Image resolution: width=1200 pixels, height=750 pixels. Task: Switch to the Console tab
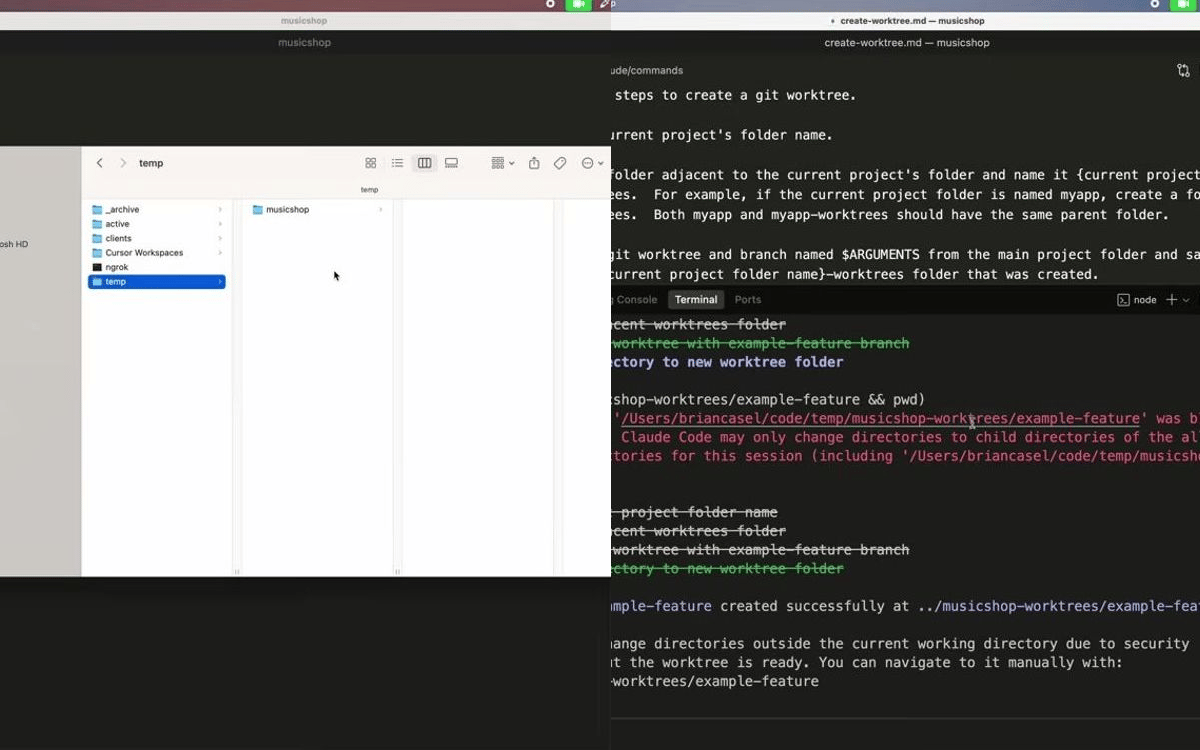[x=636, y=299]
